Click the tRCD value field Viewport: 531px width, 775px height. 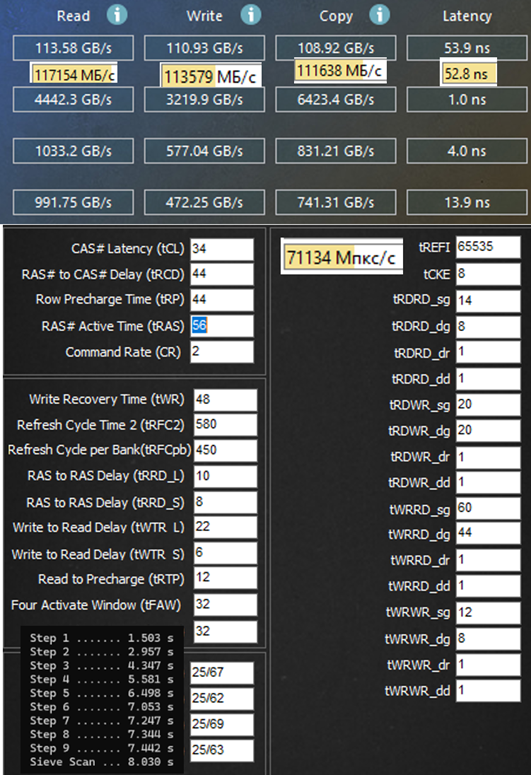222,274
